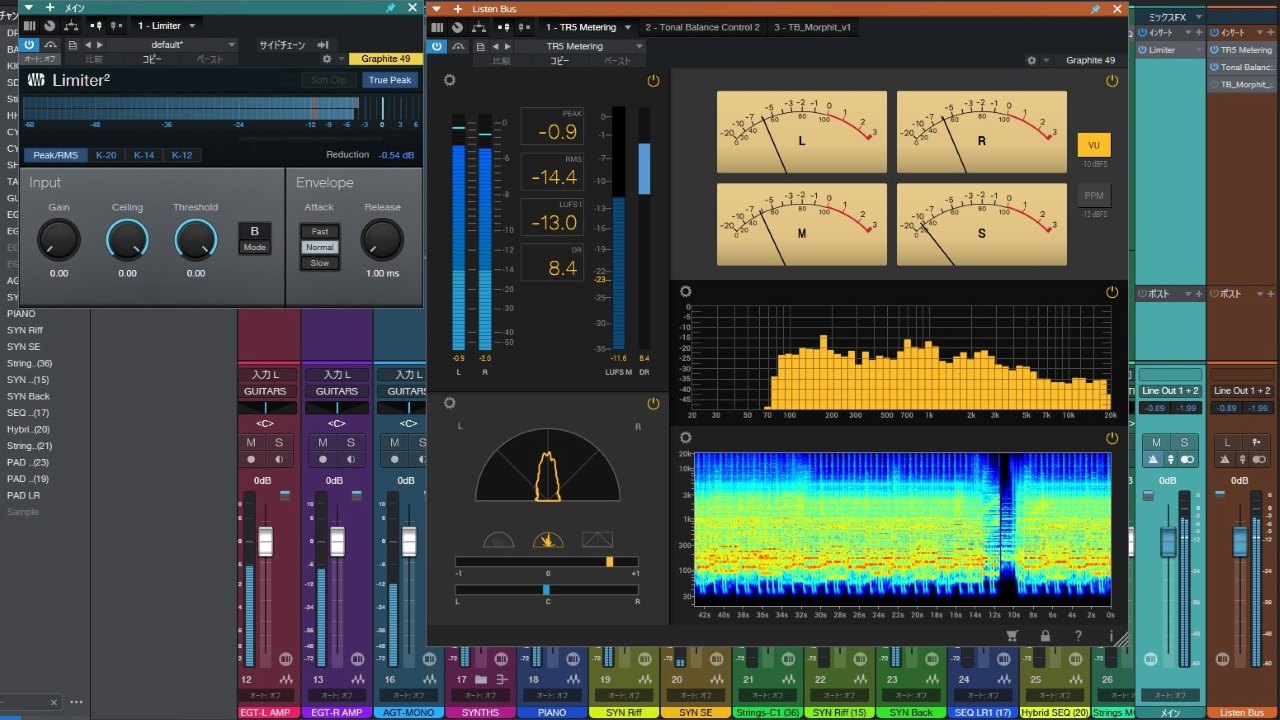The width and height of the screenshot is (1280, 720).
Task: Open the macro knob icon in Main window toolbar
Action: pos(50,25)
